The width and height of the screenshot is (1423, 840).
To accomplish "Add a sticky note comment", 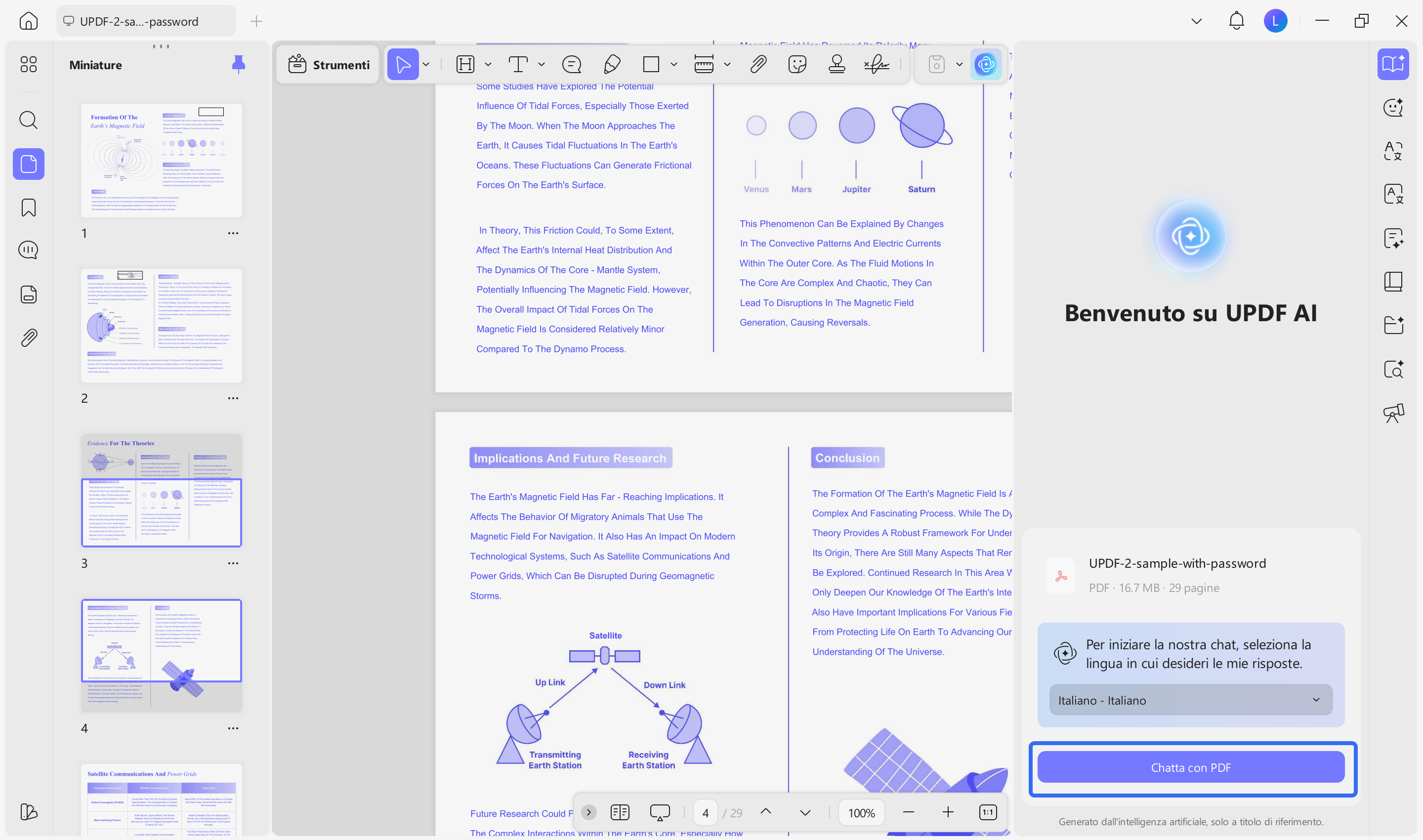I will point(572,65).
